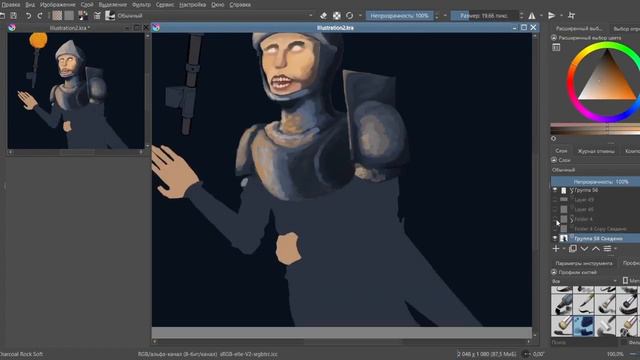Open the brush settings editor
This screenshot has width=640, height=360.
pyautogui.click(x=97, y=16)
